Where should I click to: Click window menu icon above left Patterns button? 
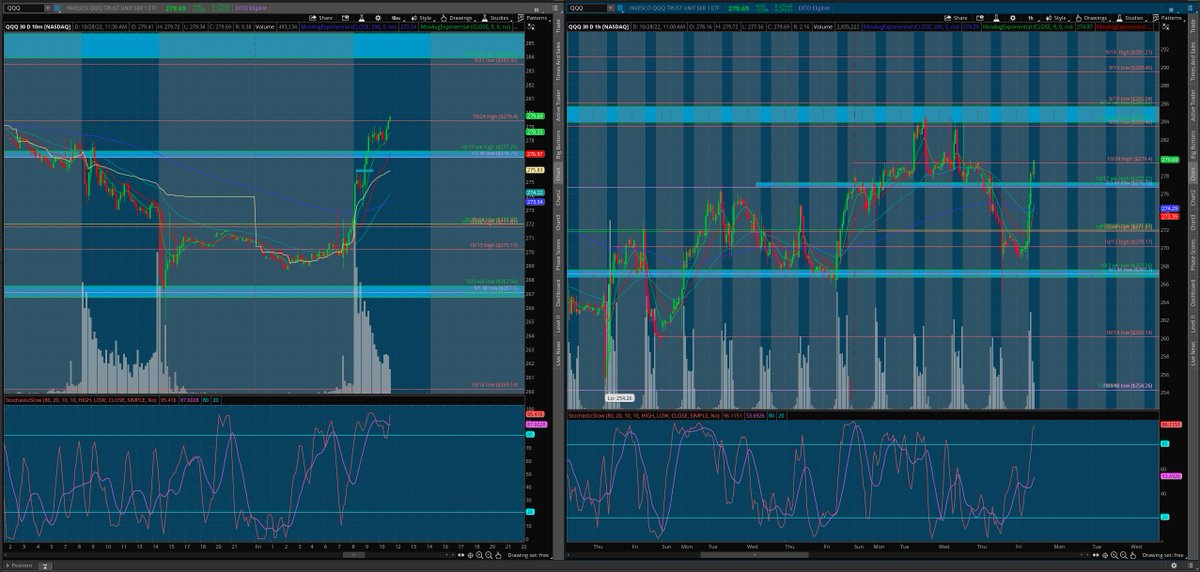(x=536, y=9)
